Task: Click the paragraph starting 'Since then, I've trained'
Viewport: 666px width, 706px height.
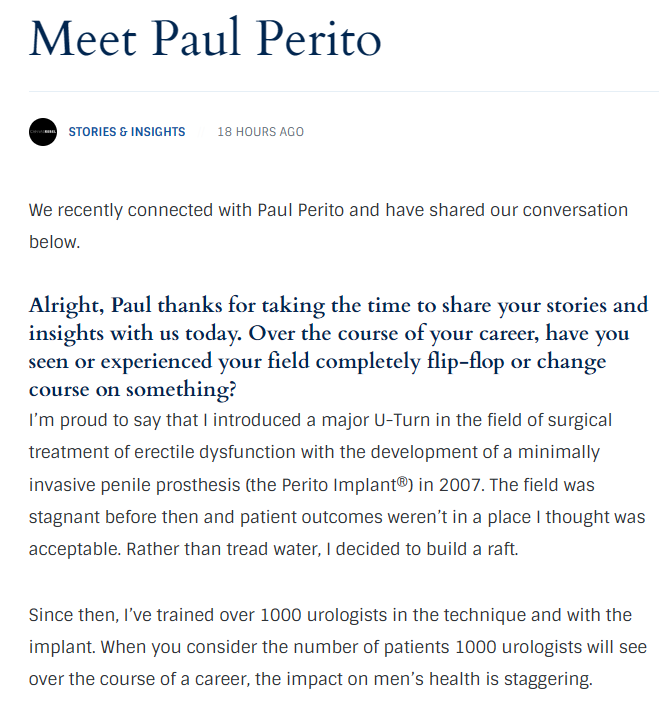Action: (338, 647)
